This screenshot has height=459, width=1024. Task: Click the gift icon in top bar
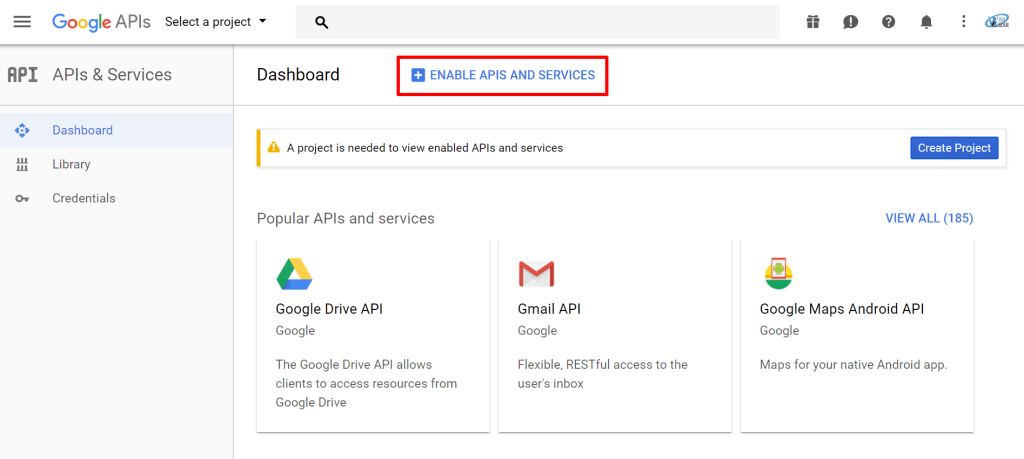coord(813,22)
